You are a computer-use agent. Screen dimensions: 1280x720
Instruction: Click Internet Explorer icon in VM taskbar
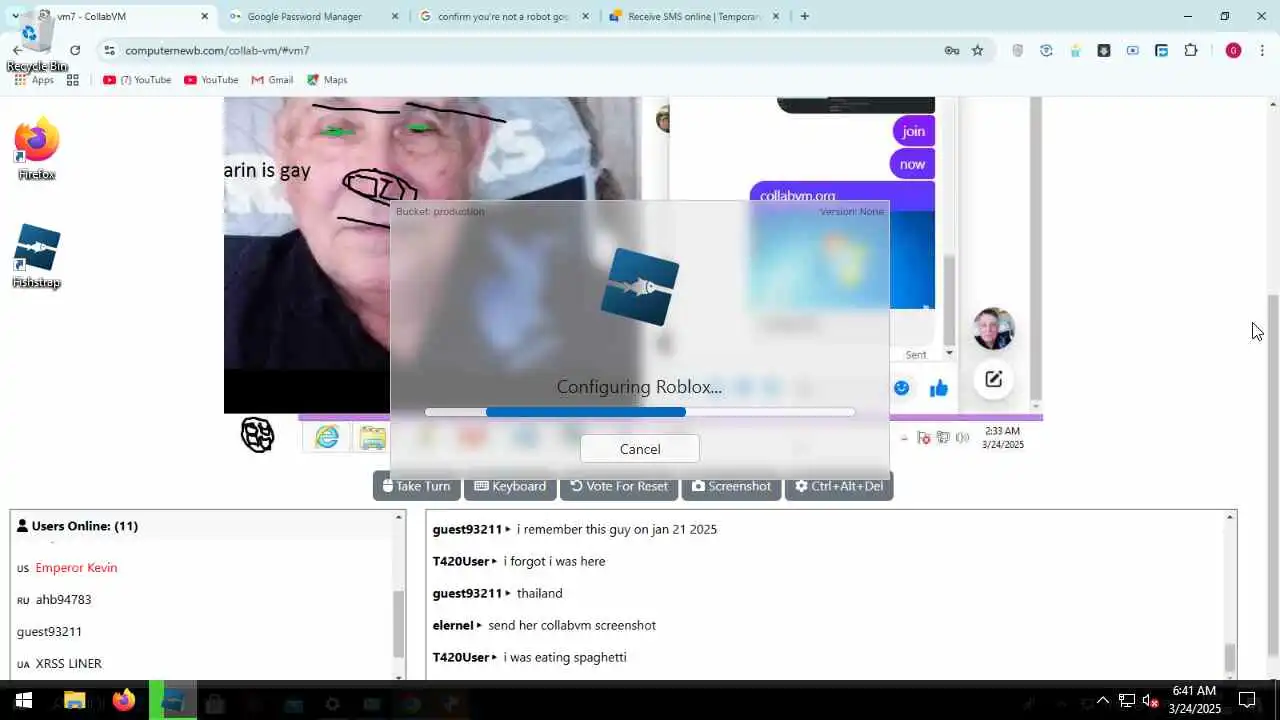click(327, 437)
